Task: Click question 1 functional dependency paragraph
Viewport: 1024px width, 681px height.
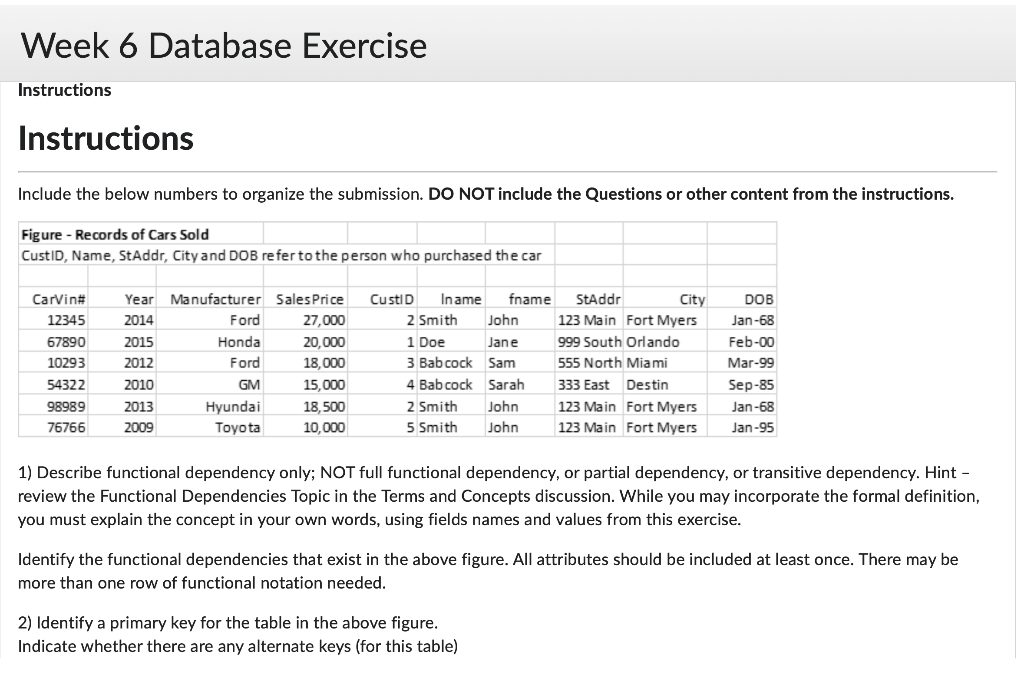Action: coord(498,496)
